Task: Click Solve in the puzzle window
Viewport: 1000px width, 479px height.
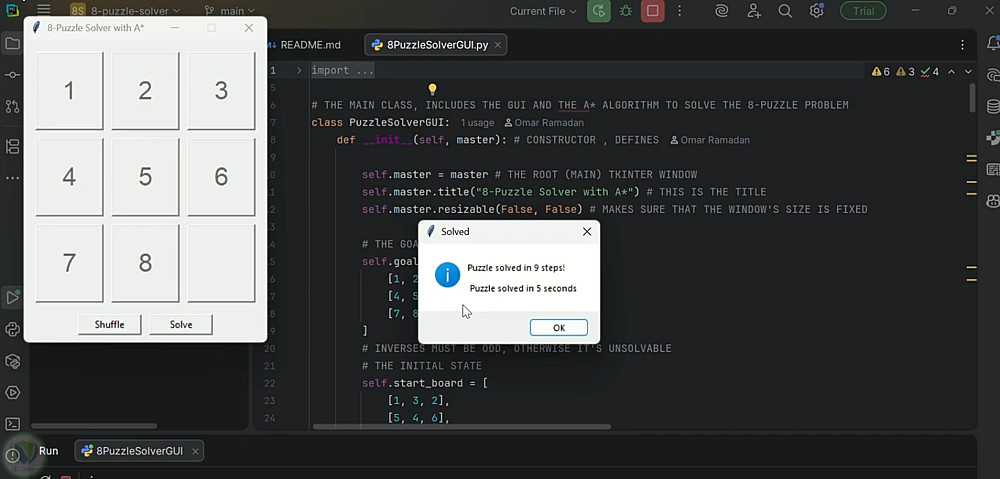Action: (x=181, y=325)
